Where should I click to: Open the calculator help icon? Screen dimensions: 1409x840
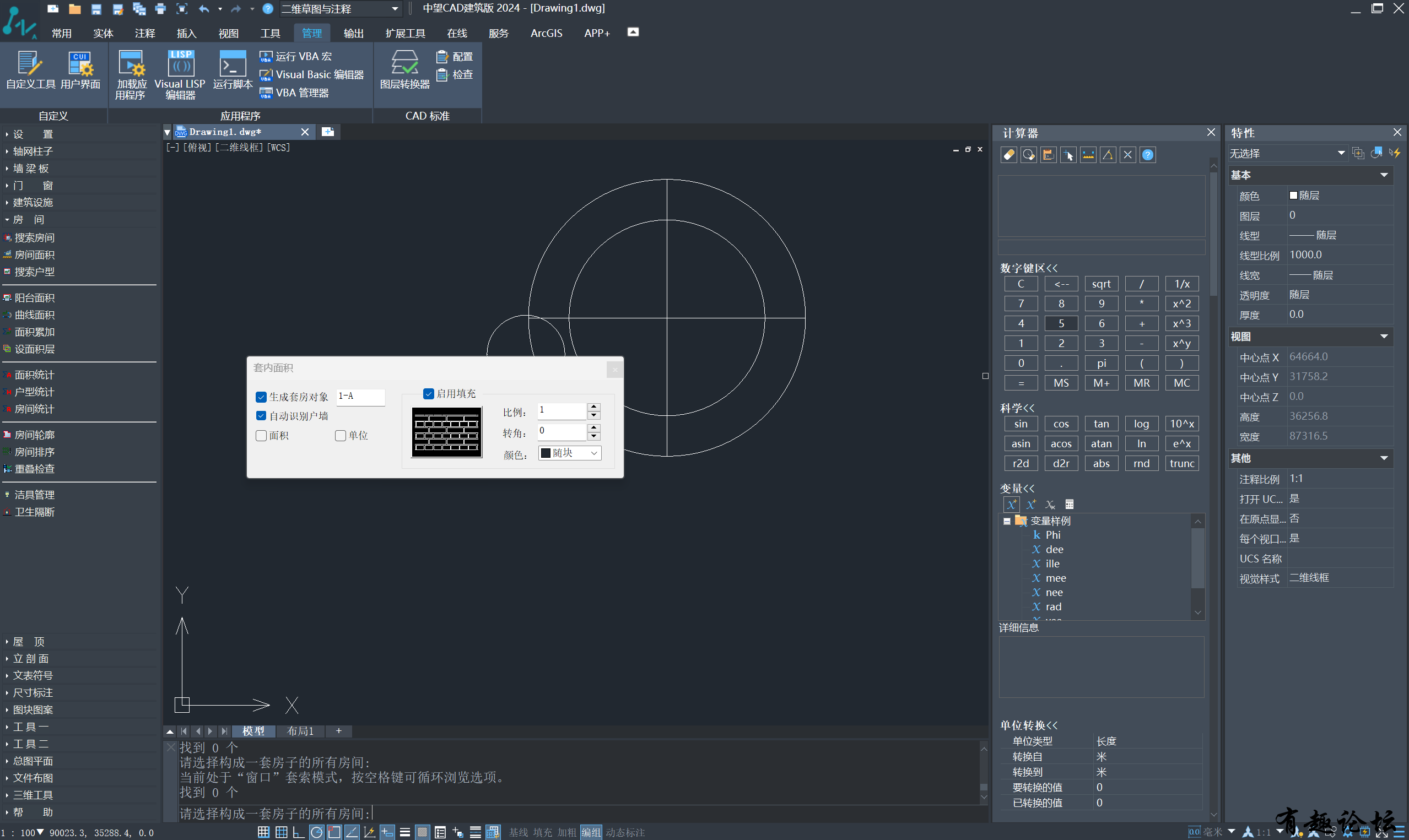tap(1147, 155)
